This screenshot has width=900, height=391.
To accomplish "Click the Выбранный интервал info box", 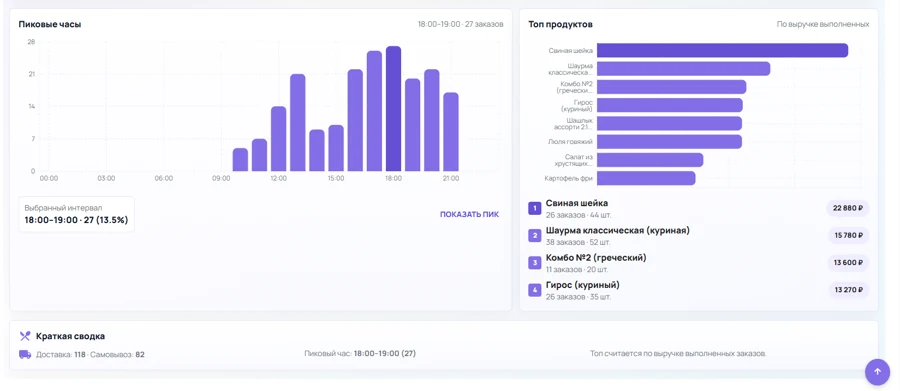I will pos(77,214).
